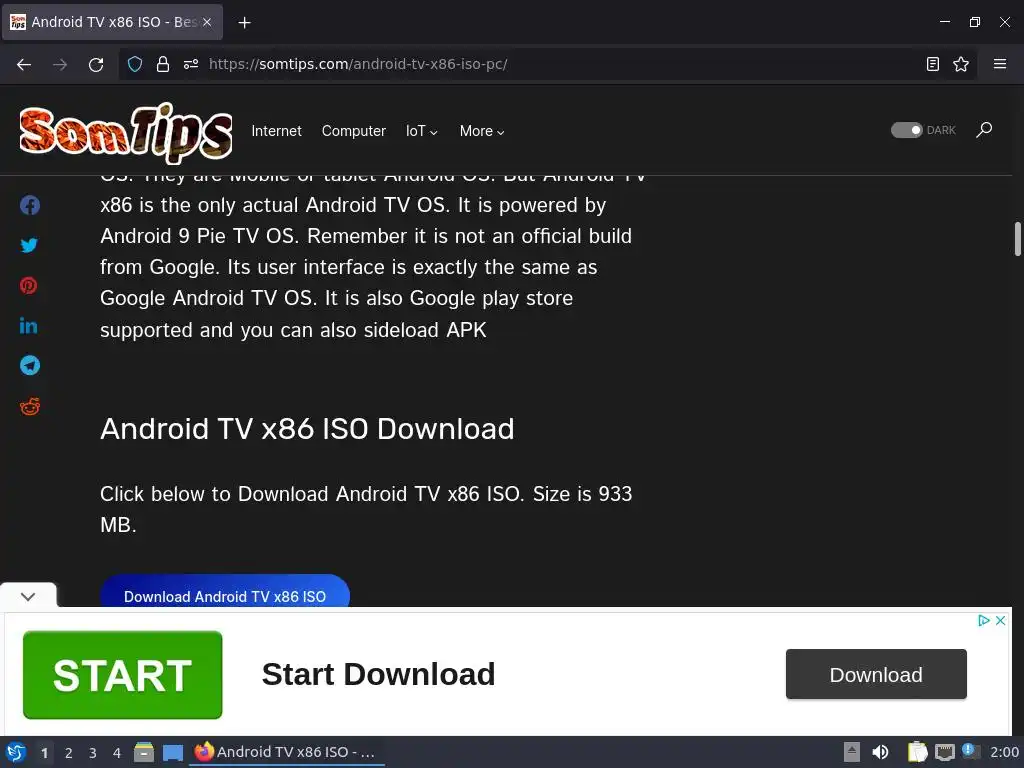Go back to the previous page
Viewport: 1024px width, 768px height.
pos(24,64)
